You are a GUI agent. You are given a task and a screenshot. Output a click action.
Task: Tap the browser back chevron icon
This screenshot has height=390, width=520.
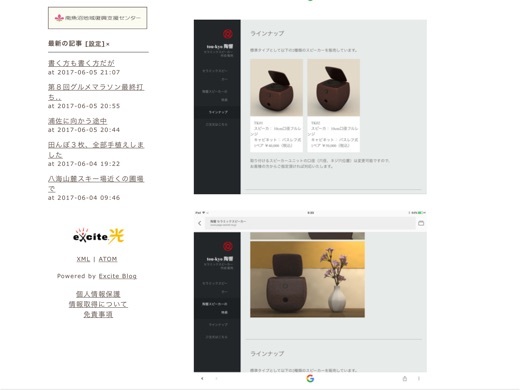pos(200,223)
